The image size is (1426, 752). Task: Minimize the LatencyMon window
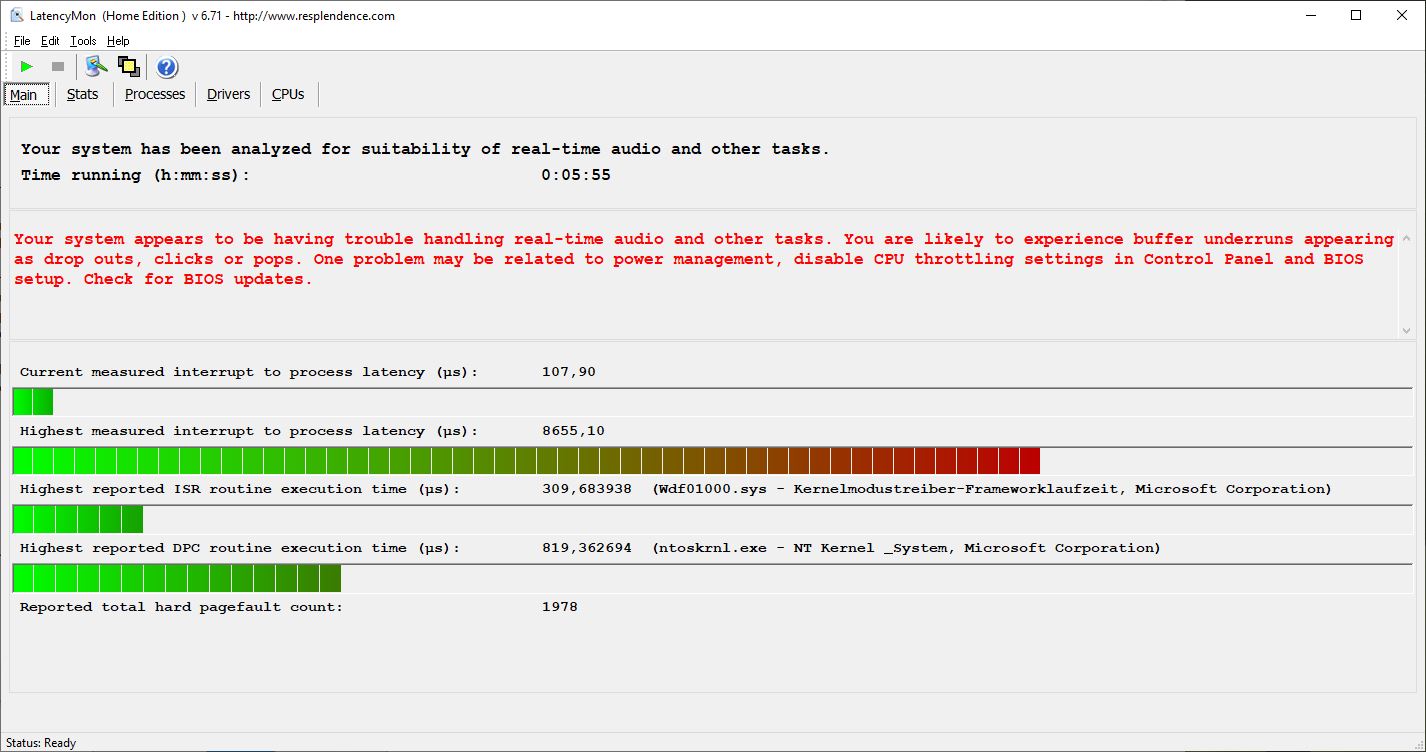click(1311, 15)
